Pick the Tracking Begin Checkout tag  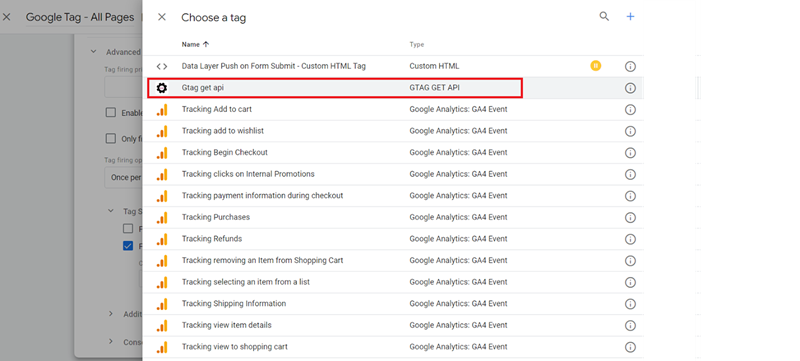tap(224, 152)
